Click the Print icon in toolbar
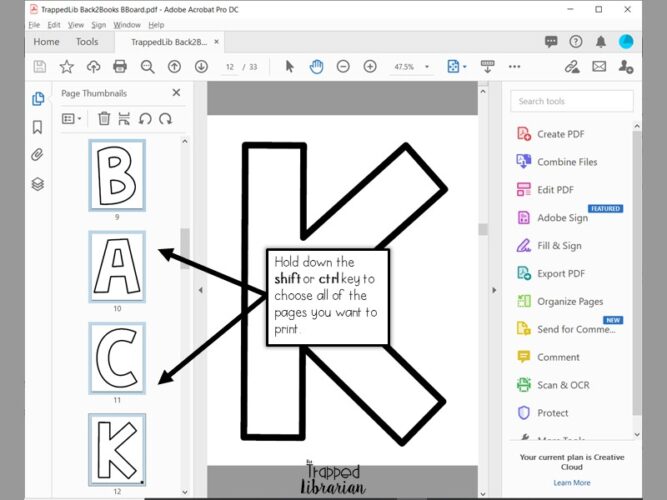The height and width of the screenshot is (500, 667). click(x=120, y=67)
